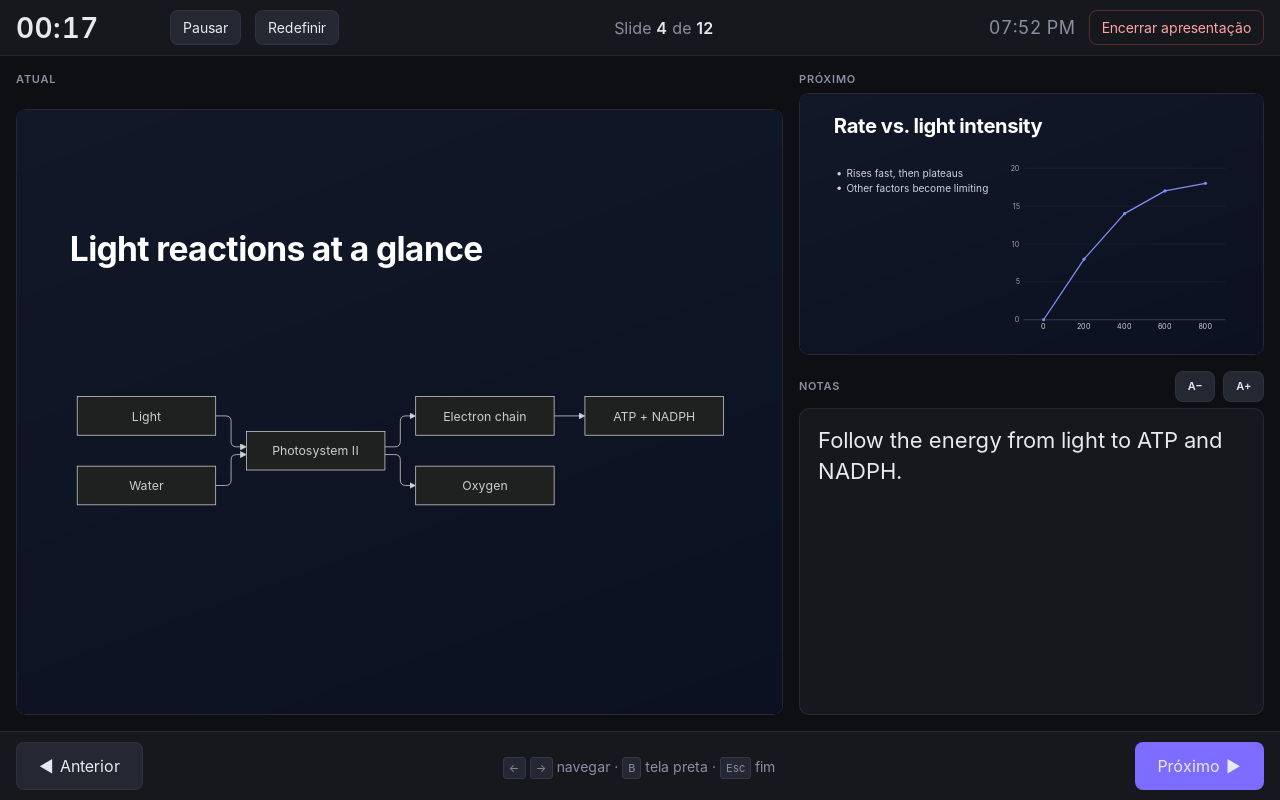Click the 'tela preta' shortcut label

pyautogui.click(x=676, y=767)
